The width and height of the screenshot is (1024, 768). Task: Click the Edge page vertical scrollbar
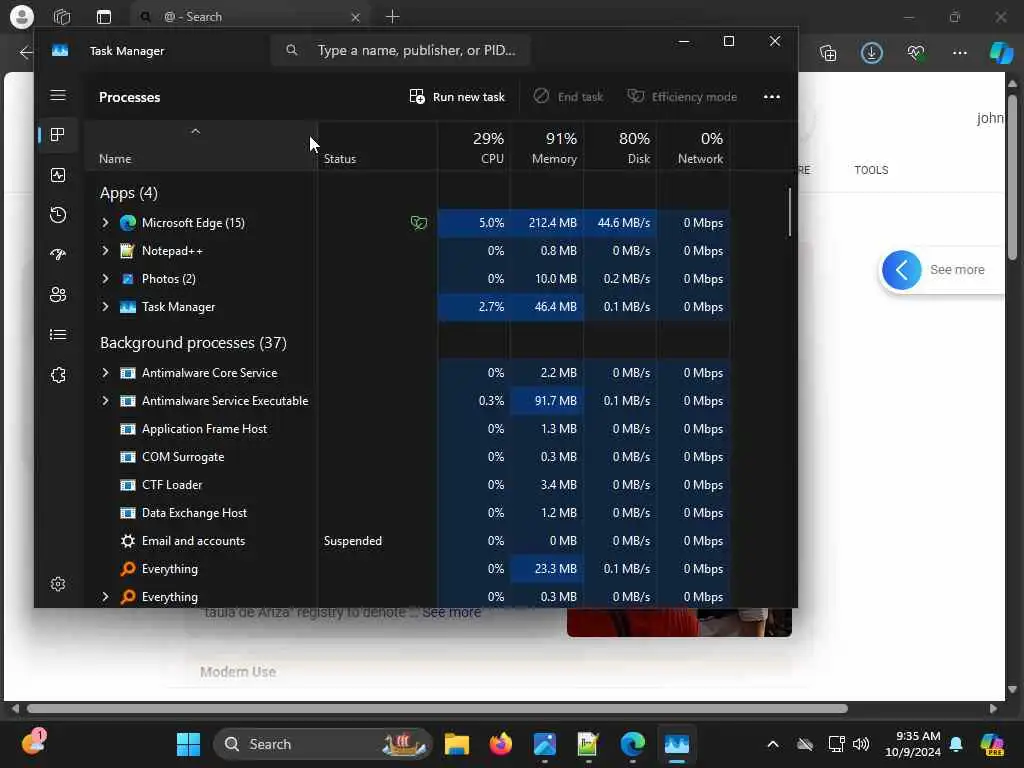[1012, 176]
